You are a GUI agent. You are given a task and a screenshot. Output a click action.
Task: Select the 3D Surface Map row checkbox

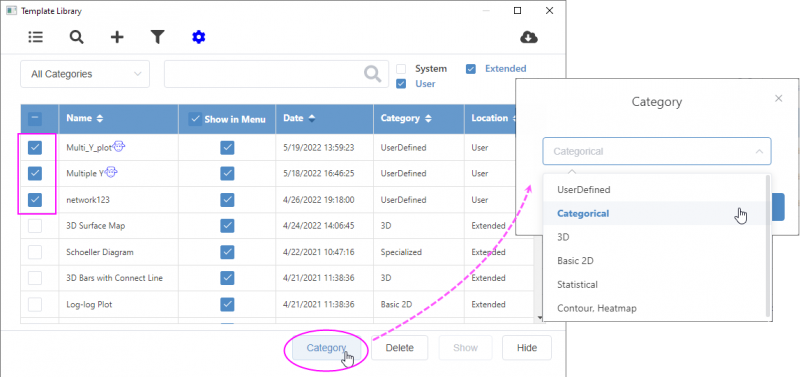[35, 226]
